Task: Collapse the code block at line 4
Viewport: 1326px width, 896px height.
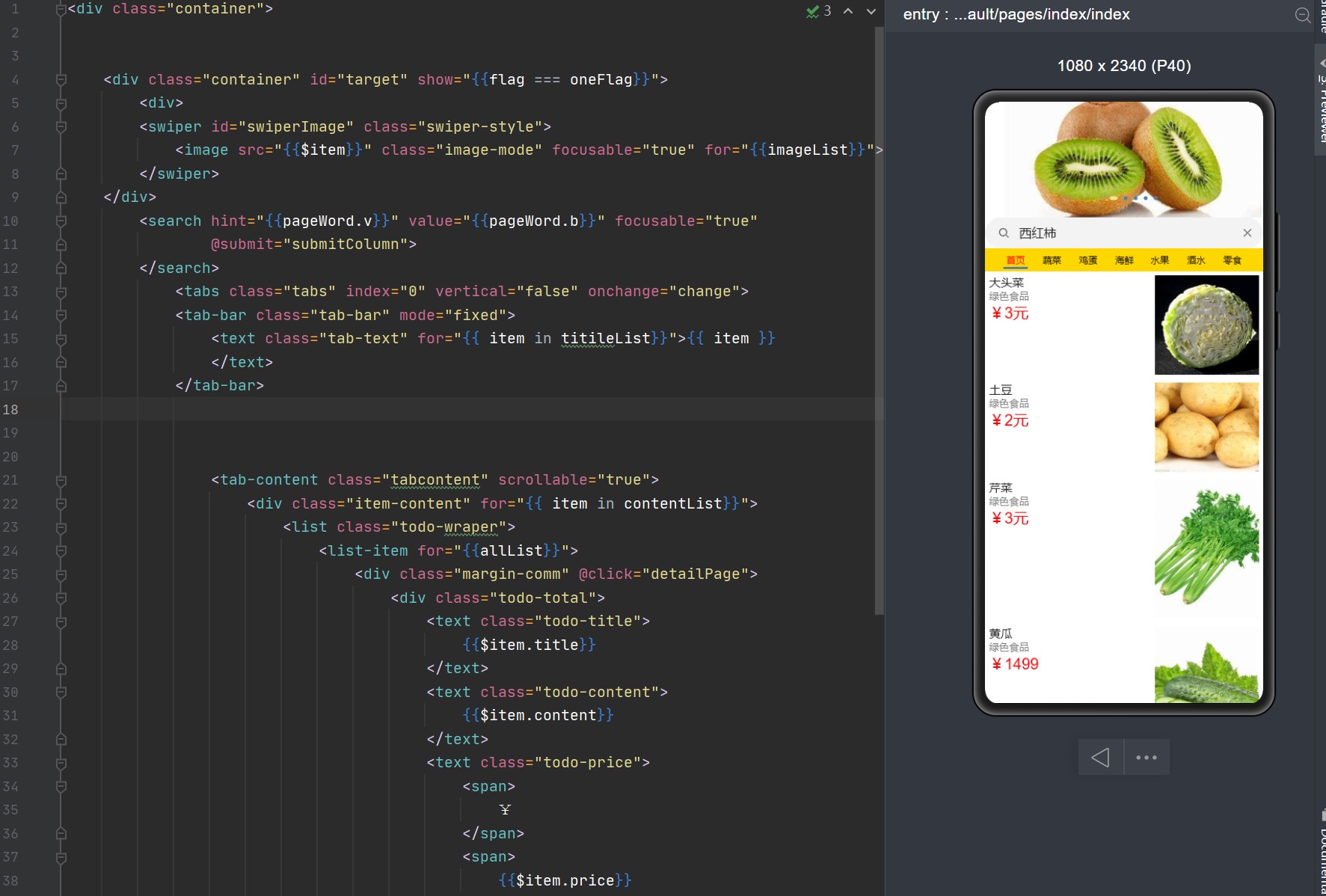Action: (61, 80)
